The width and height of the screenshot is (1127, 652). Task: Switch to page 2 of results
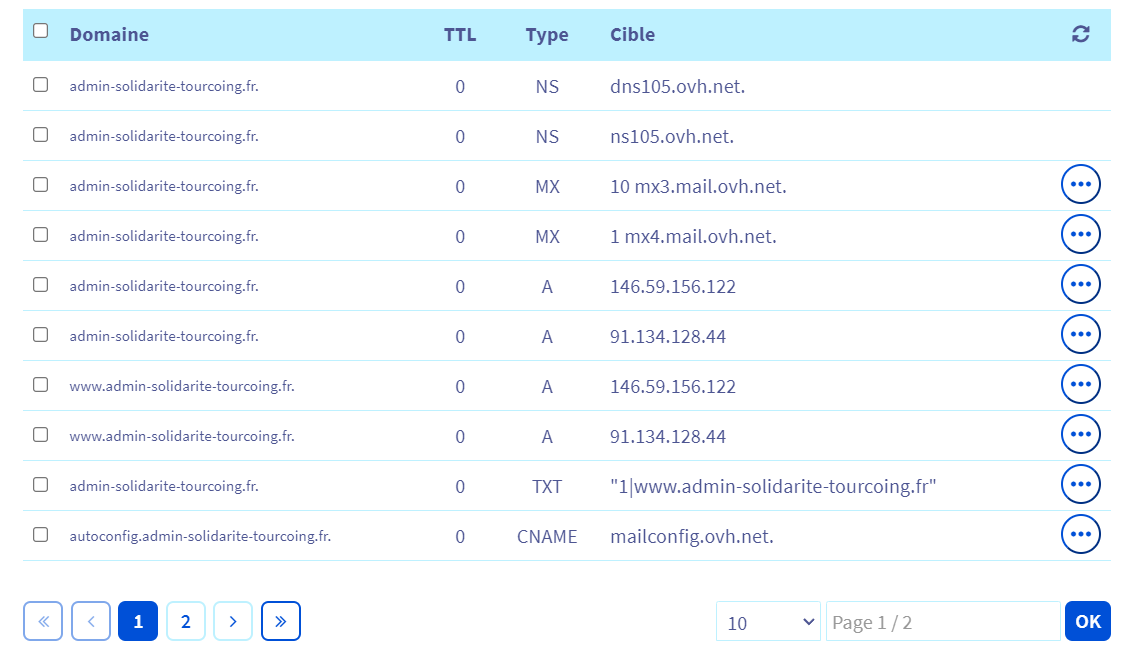[x=186, y=622]
